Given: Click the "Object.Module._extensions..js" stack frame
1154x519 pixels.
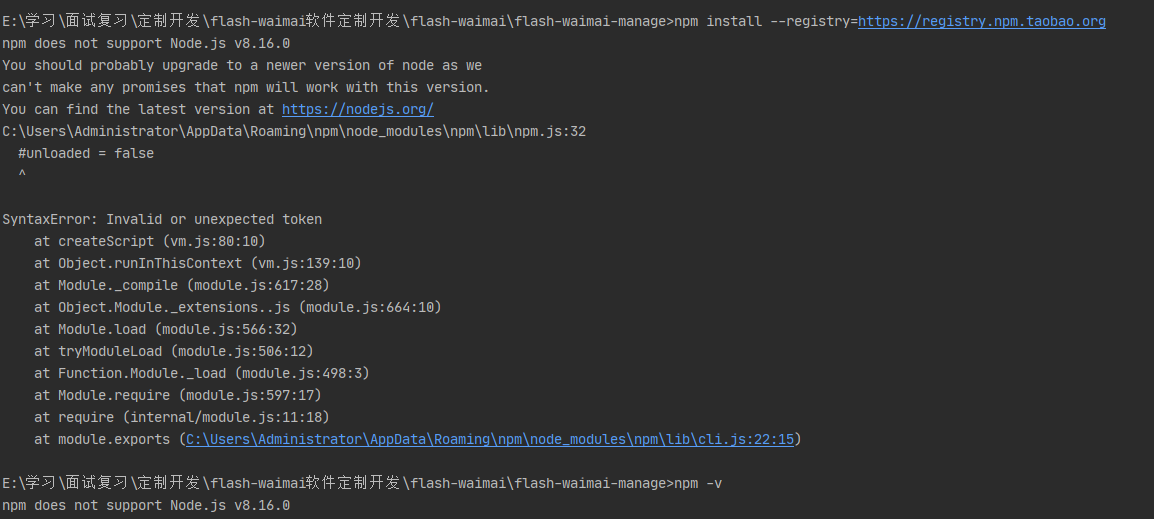Looking at the screenshot, I should click(x=237, y=307).
